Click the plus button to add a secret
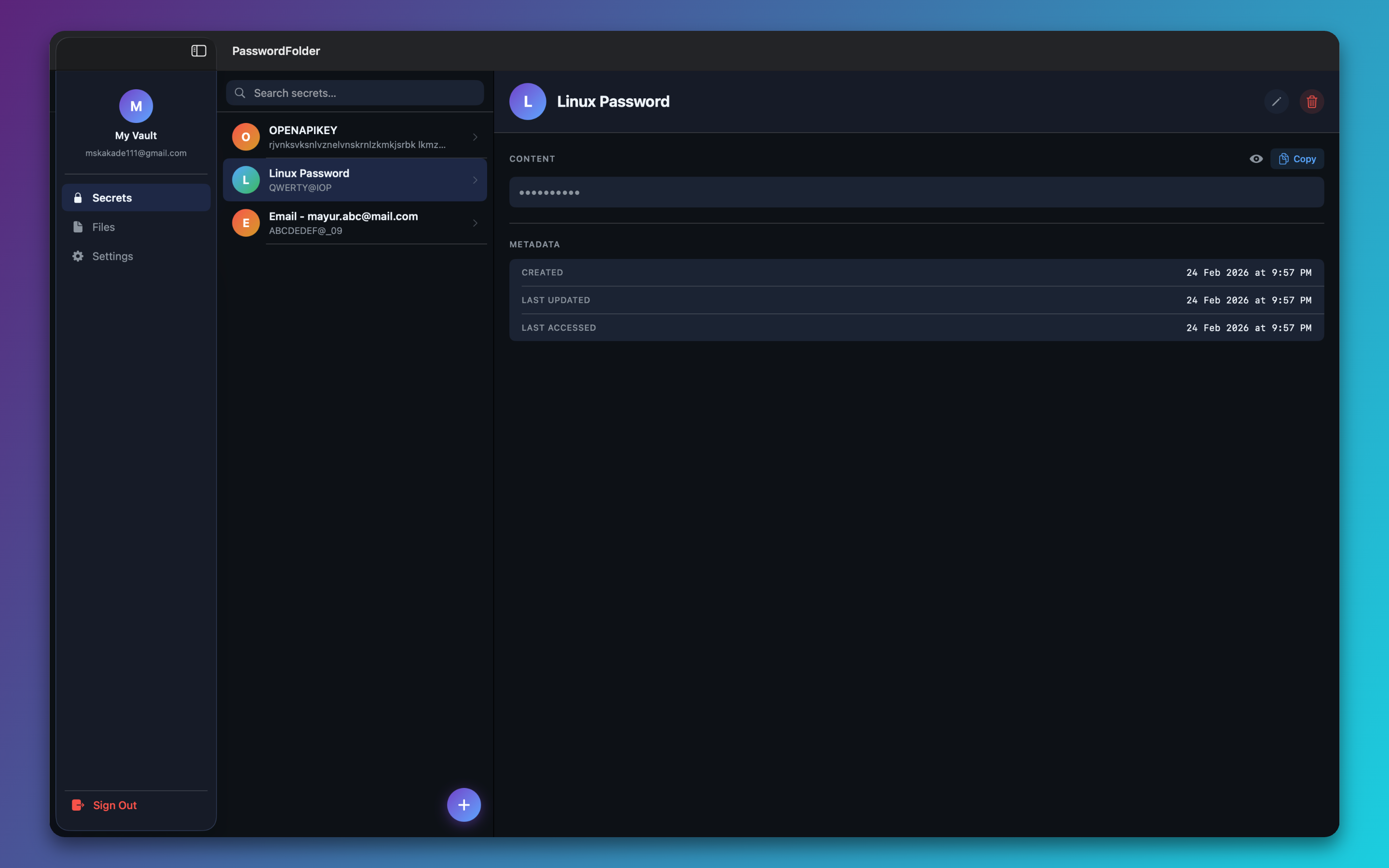Screen dimensions: 1389x868 tap(463, 805)
